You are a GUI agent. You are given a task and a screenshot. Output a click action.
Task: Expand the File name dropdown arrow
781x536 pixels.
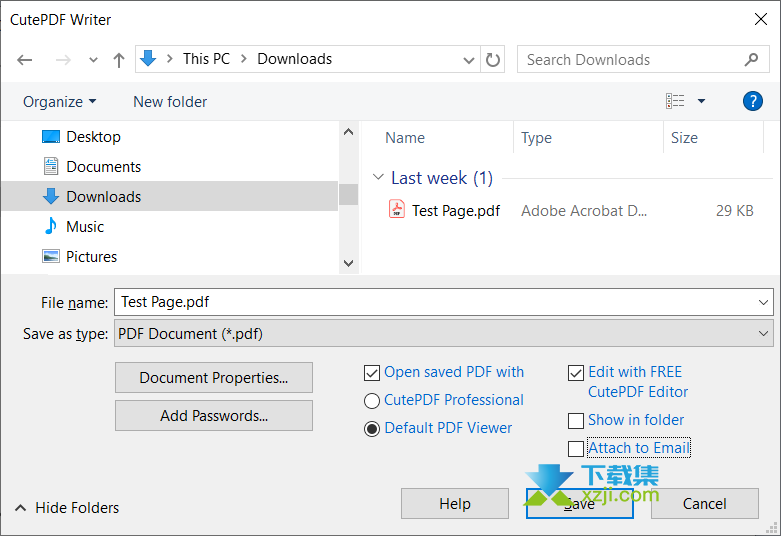point(763,302)
